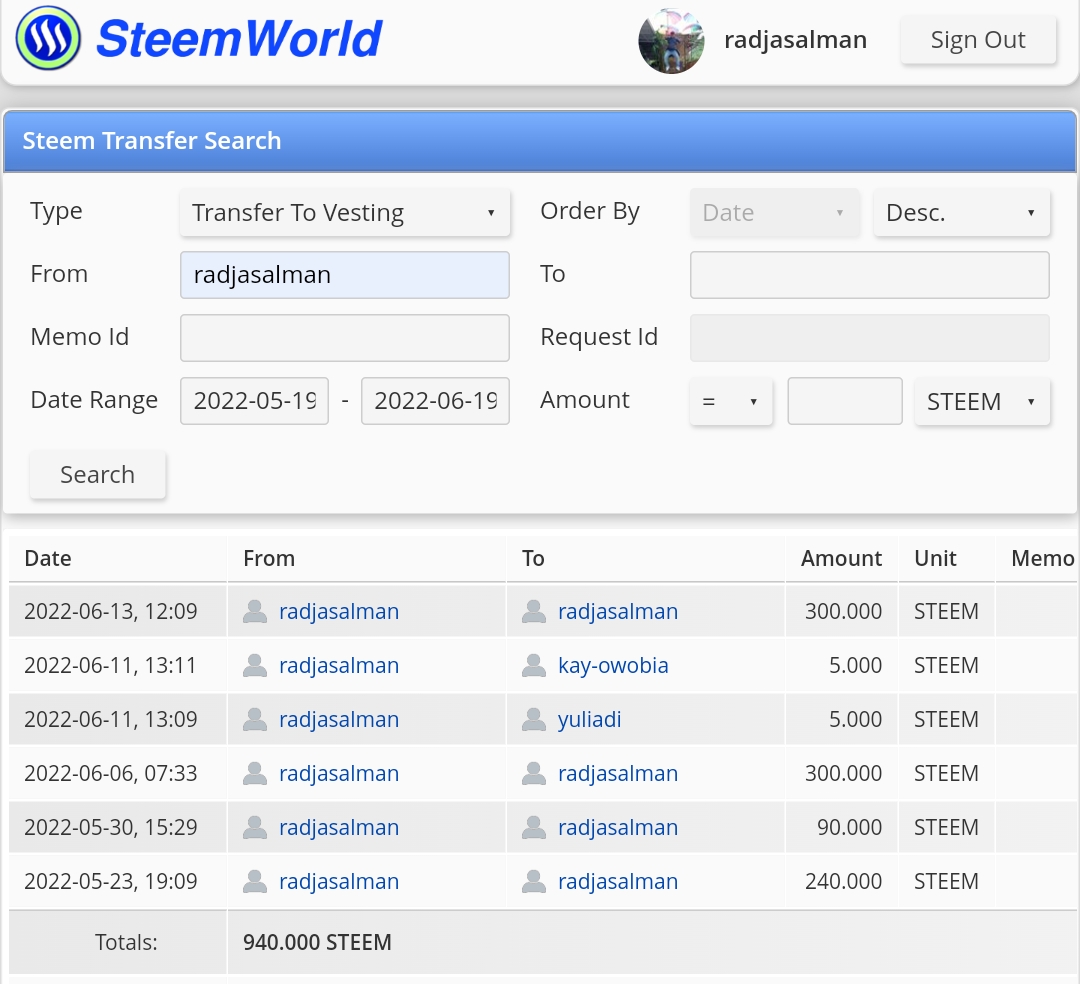This screenshot has height=984, width=1080.
Task: Open To radjasalman link in 2022-05-23 row
Action: tap(618, 881)
